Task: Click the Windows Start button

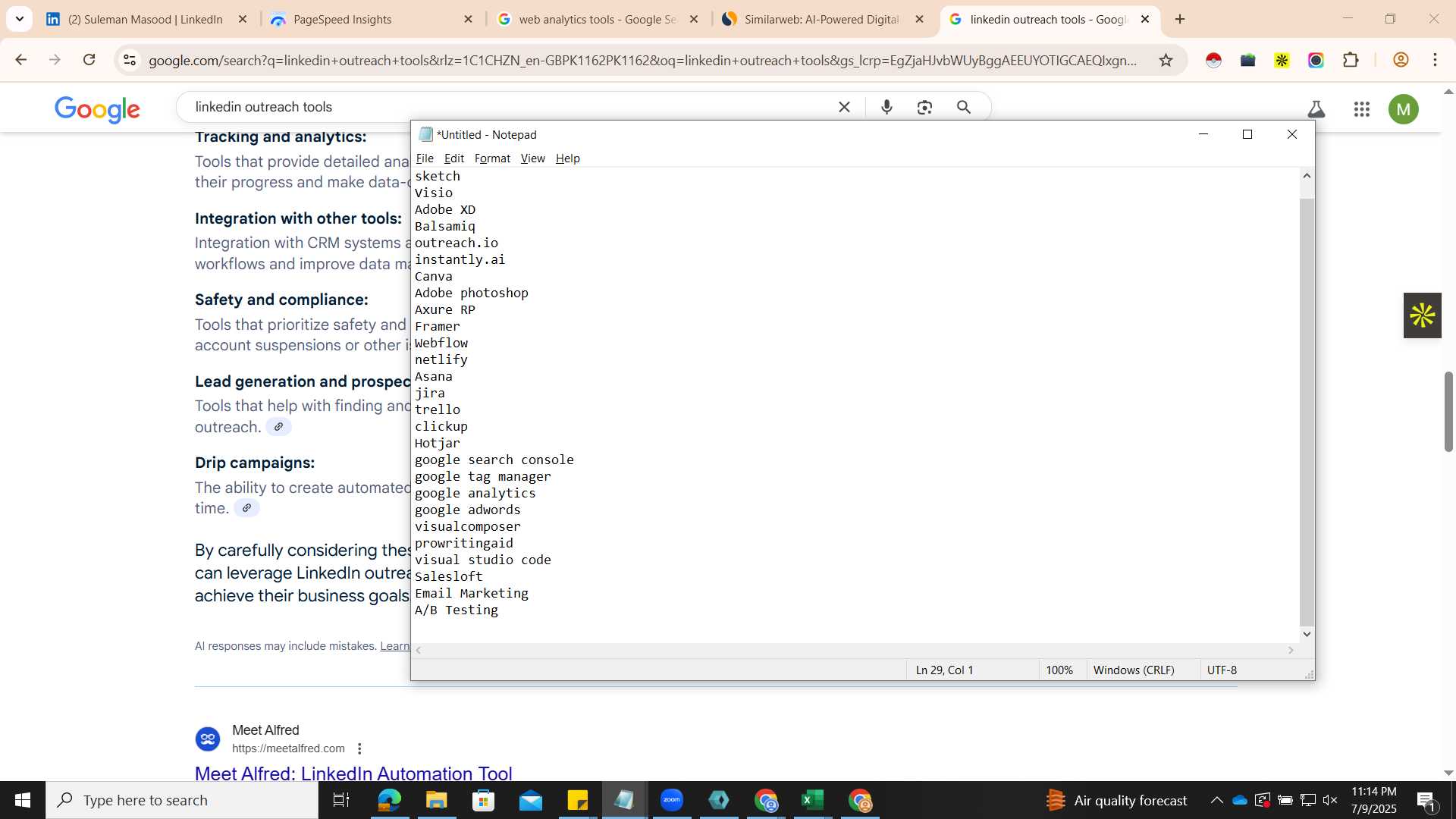Action: pos(23,800)
